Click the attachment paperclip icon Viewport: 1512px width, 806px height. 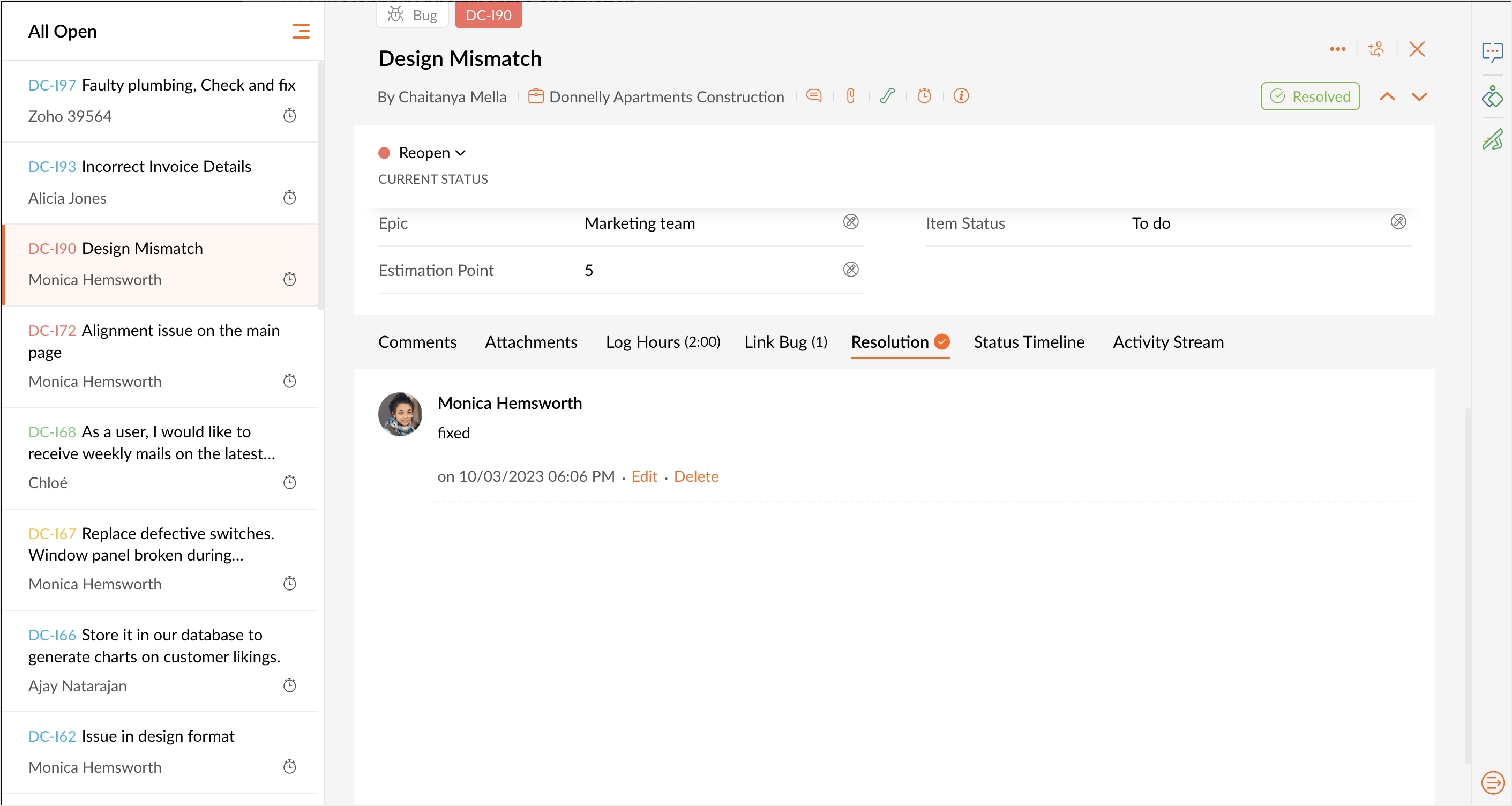[x=850, y=96]
